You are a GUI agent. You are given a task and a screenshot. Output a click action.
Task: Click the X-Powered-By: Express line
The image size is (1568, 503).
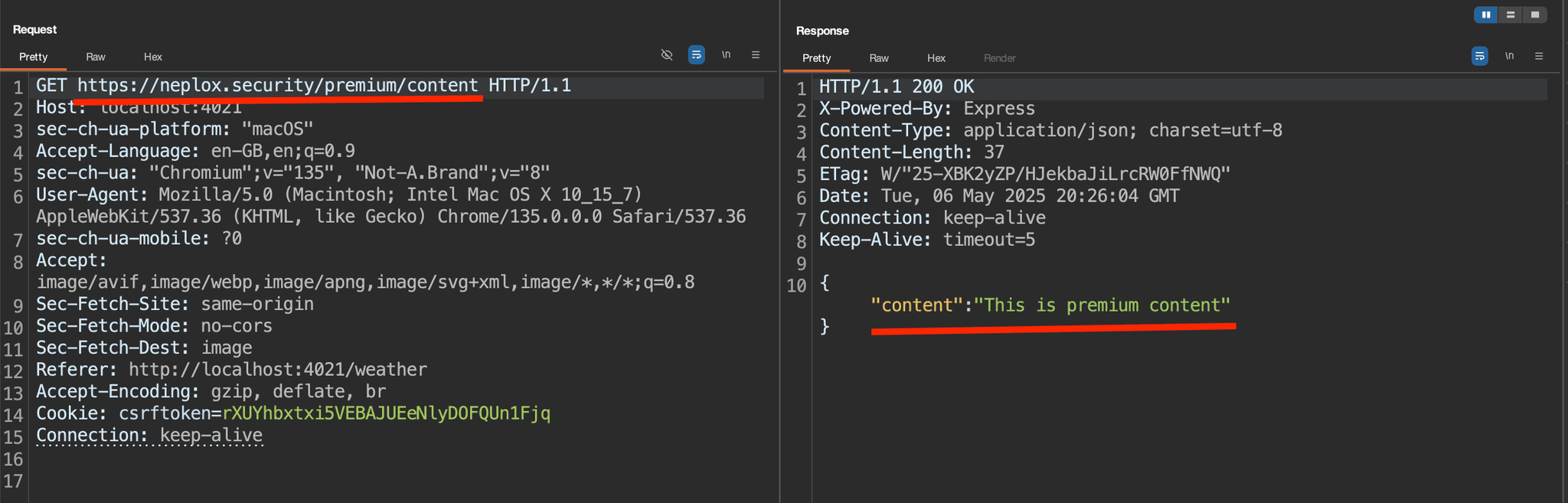pos(927,109)
